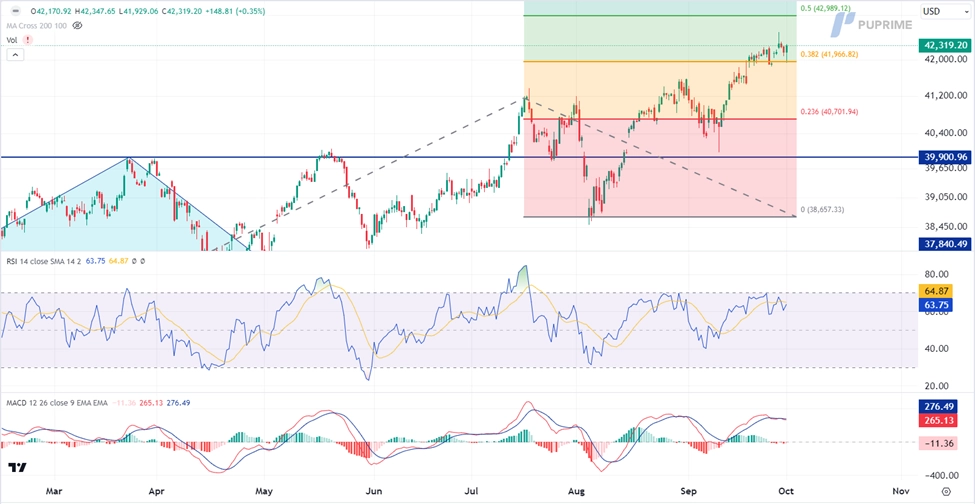This screenshot has height=504, width=975.
Task: Click the high price H42,347.65 in the legend
Action: coord(95,11)
